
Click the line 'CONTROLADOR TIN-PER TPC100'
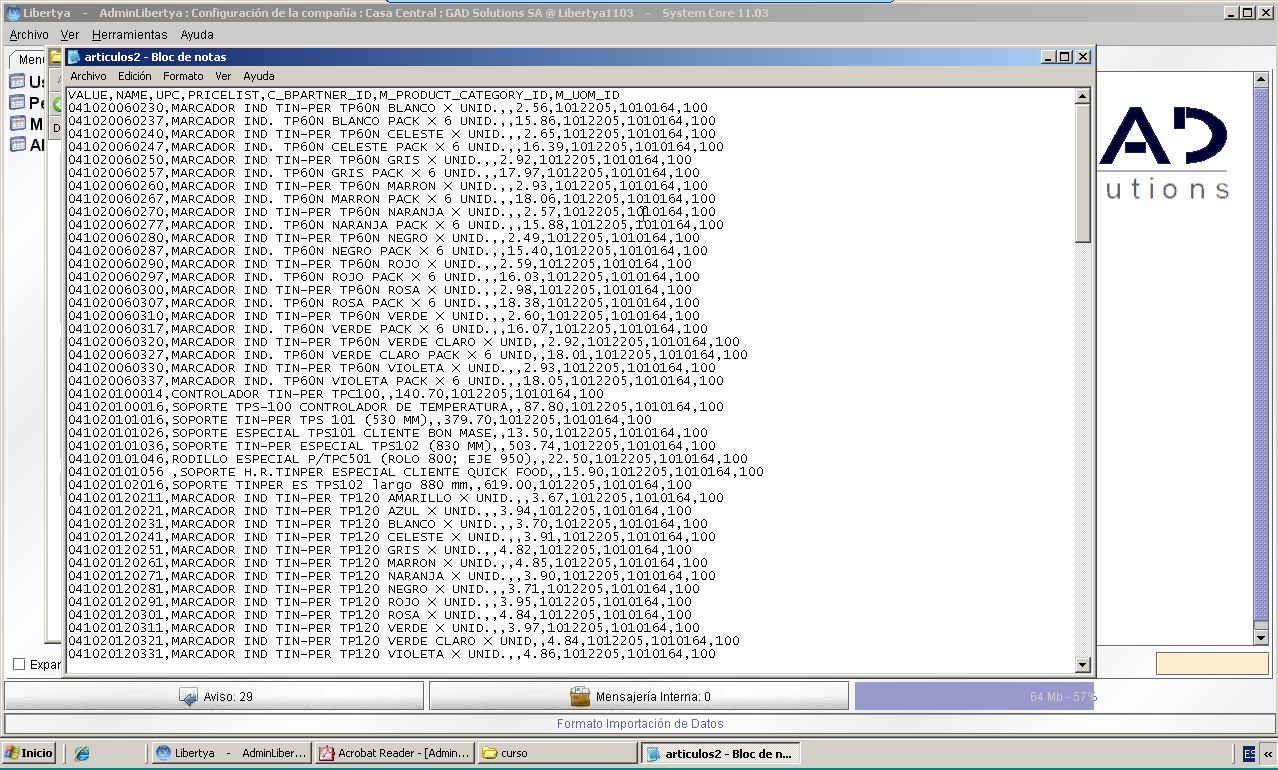[x=335, y=394]
